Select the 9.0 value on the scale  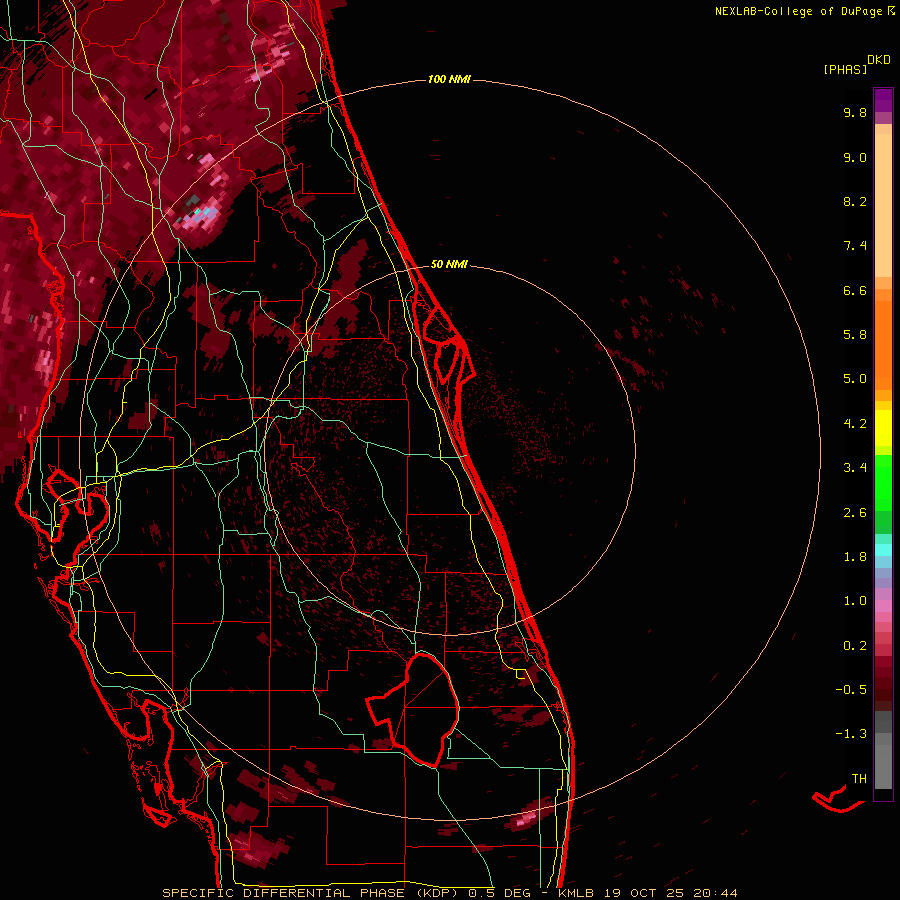pos(855,157)
